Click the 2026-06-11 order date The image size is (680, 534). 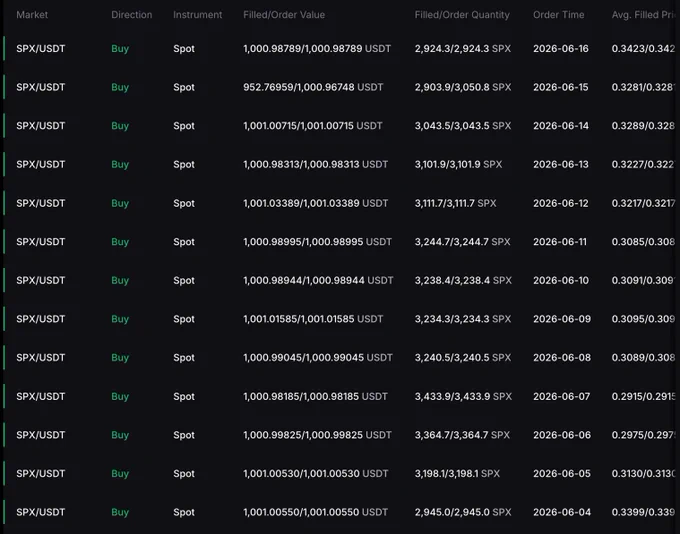[x=560, y=242]
